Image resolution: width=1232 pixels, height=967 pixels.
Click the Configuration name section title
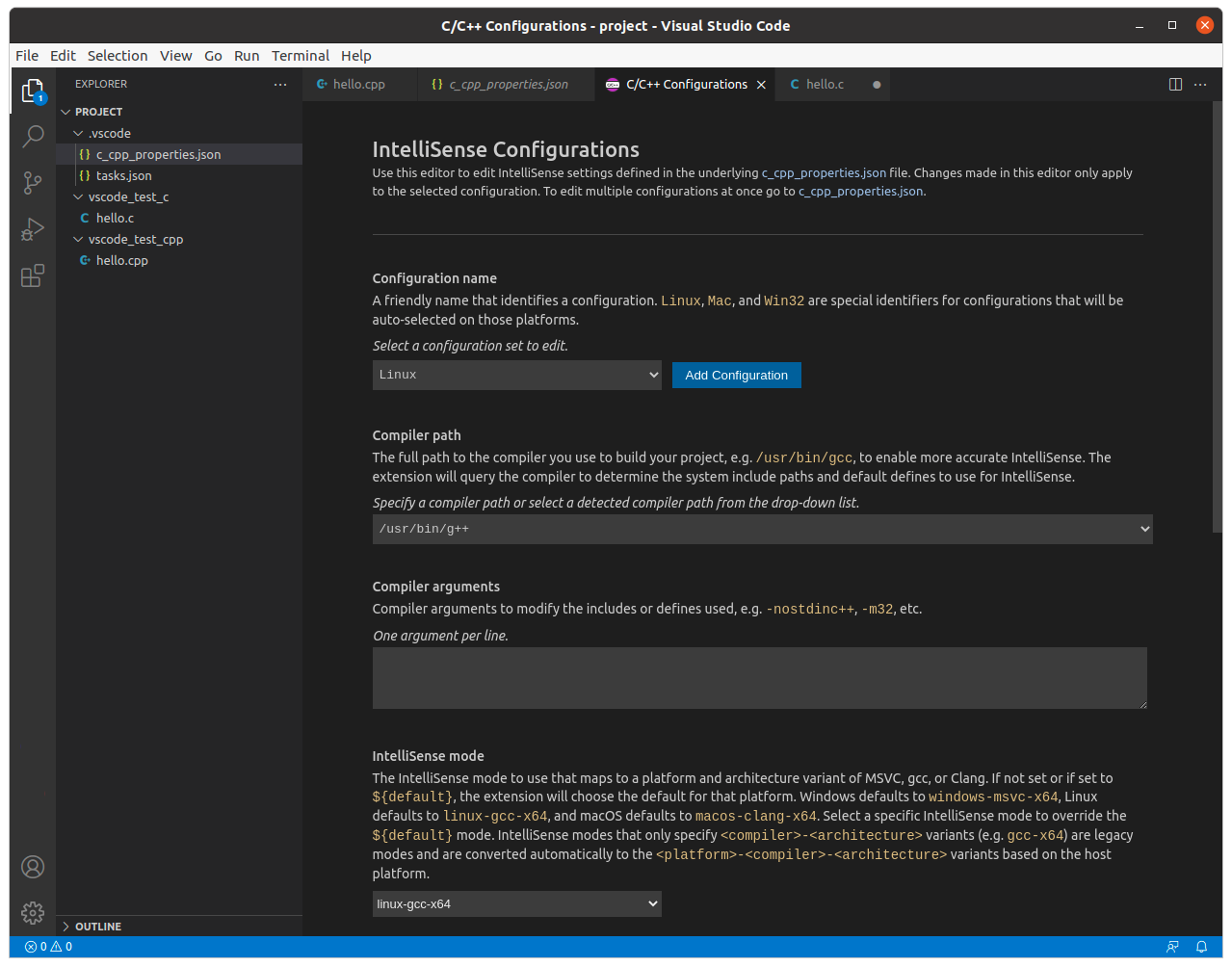[x=434, y=278]
